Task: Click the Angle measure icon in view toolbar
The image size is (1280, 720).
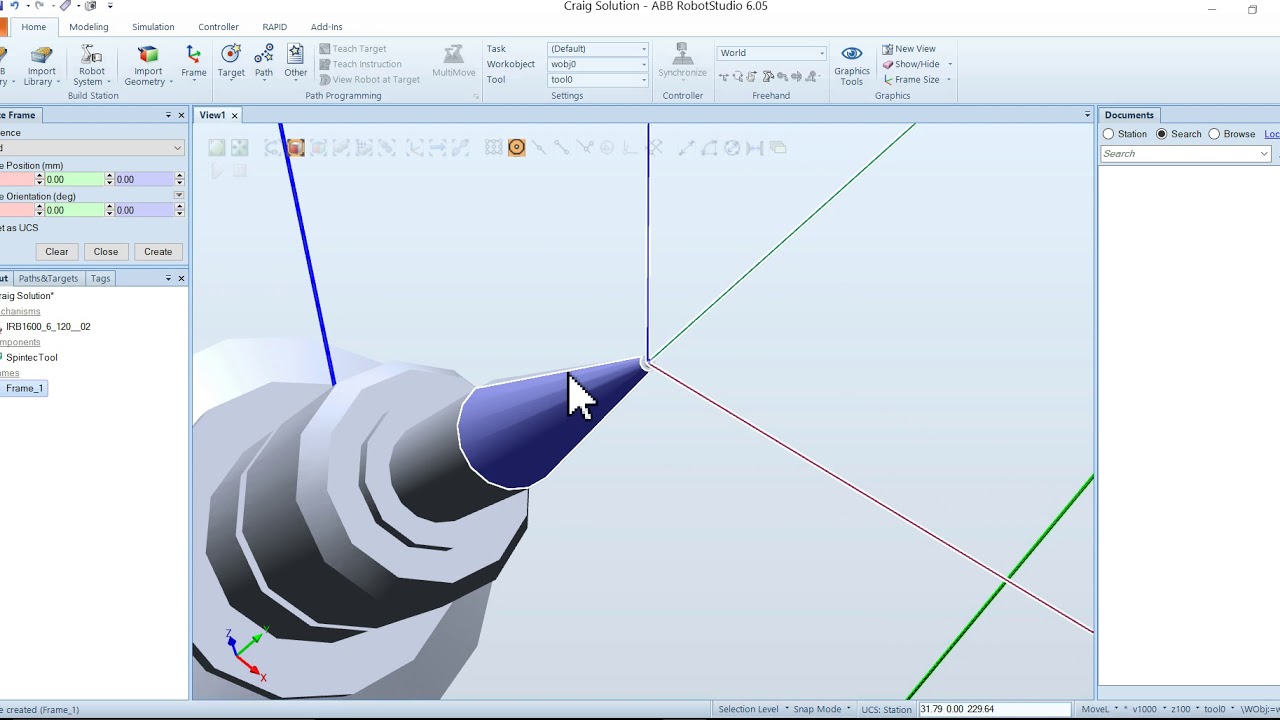Action: pos(709,148)
